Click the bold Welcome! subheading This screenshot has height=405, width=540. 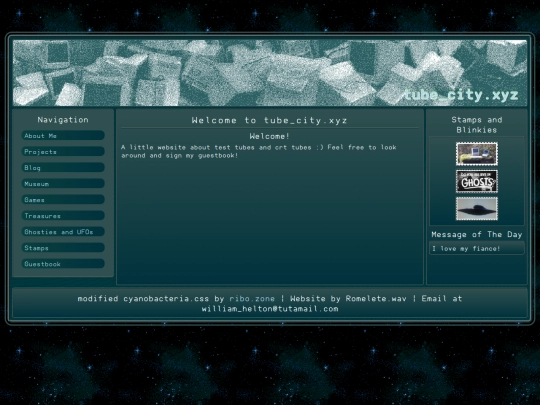point(269,136)
